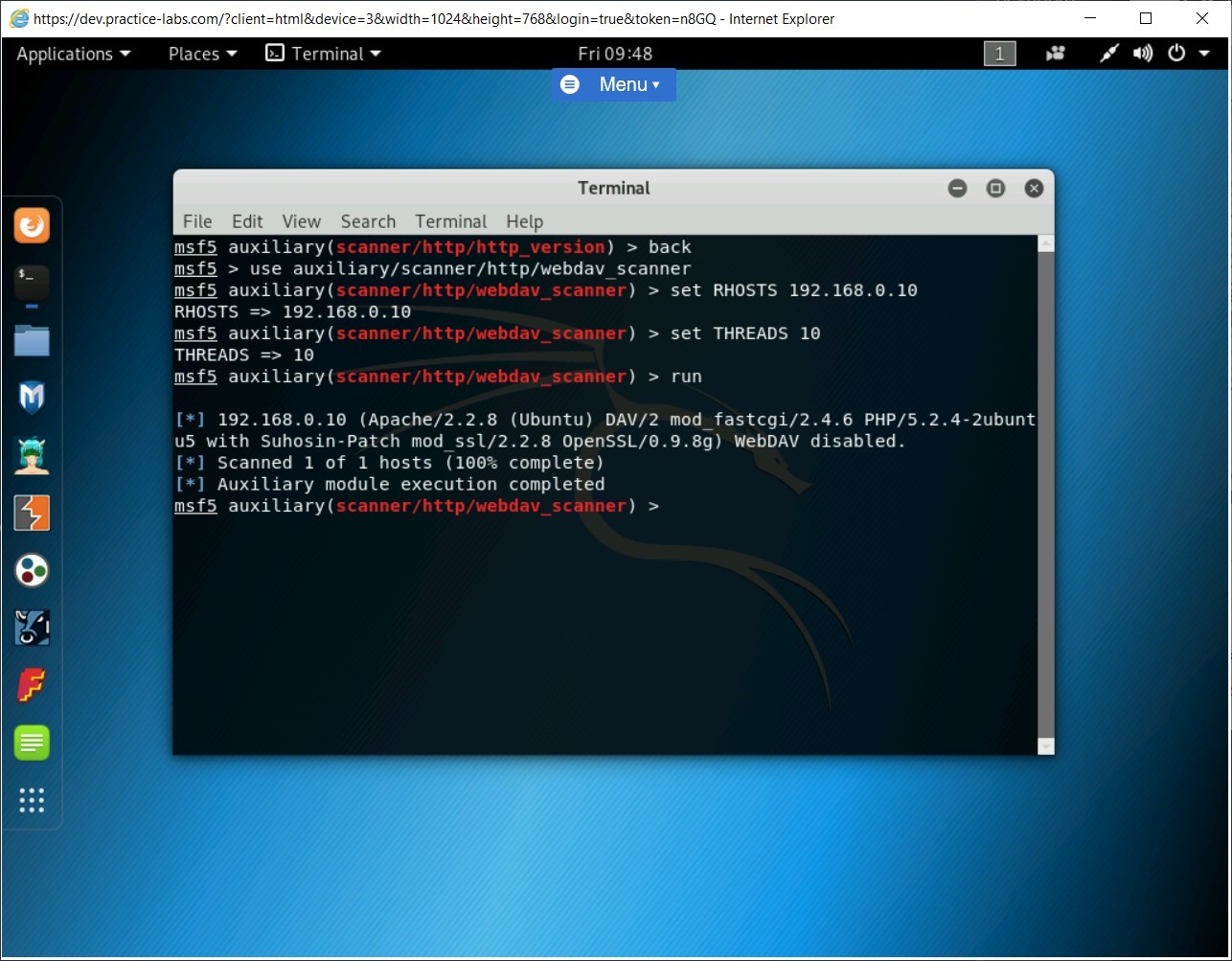Open the Leafpad text editor icon
Screen dimensions: 1232x961
pyautogui.click(x=32, y=743)
